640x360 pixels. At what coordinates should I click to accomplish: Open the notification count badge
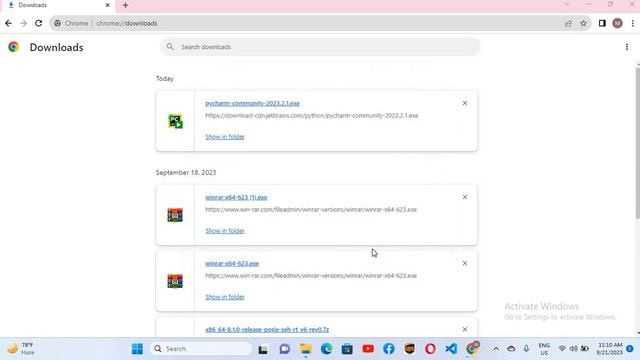pos(630,349)
